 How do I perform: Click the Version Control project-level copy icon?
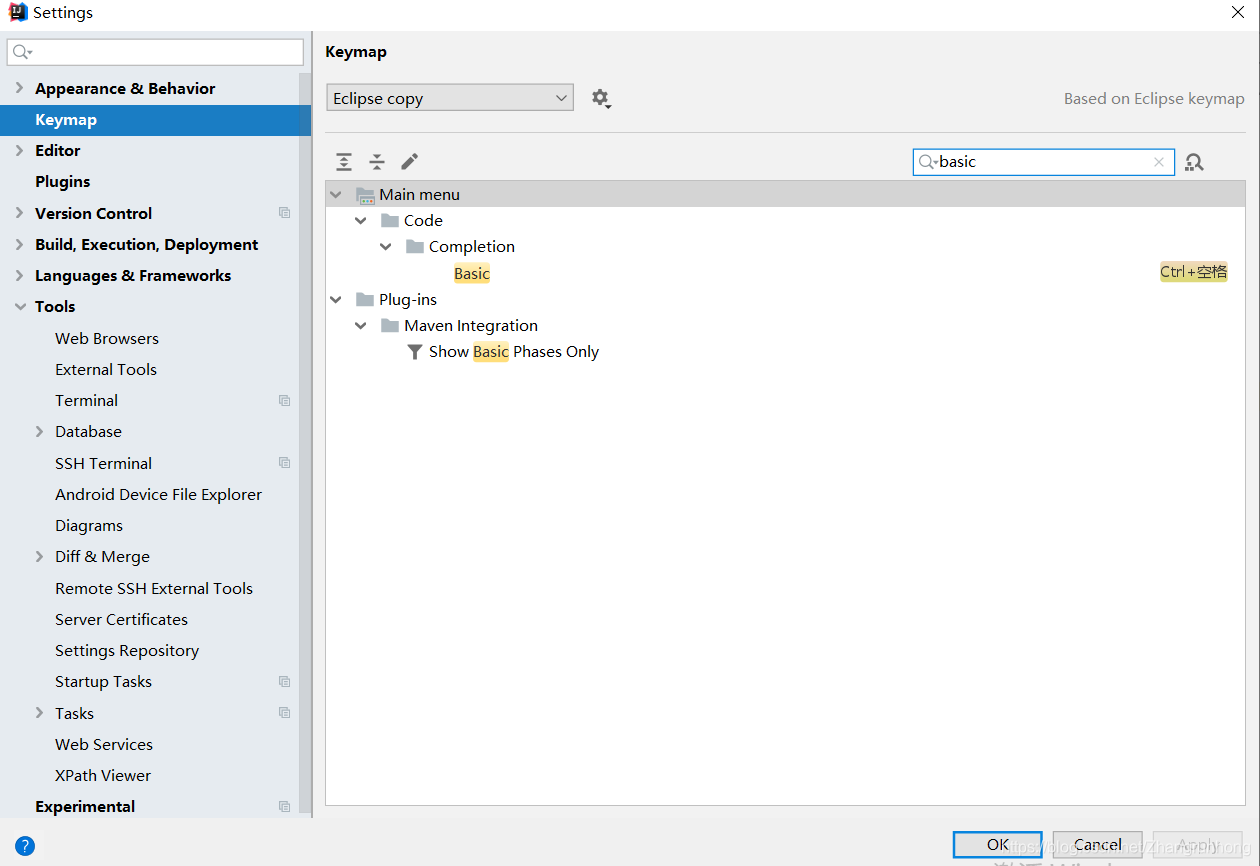(x=285, y=213)
